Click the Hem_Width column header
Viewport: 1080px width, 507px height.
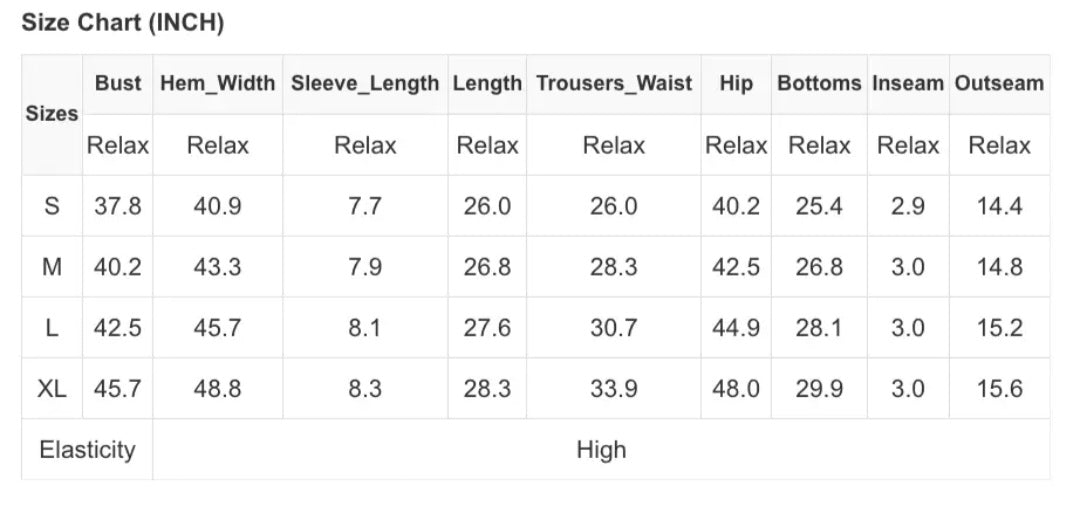217,84
